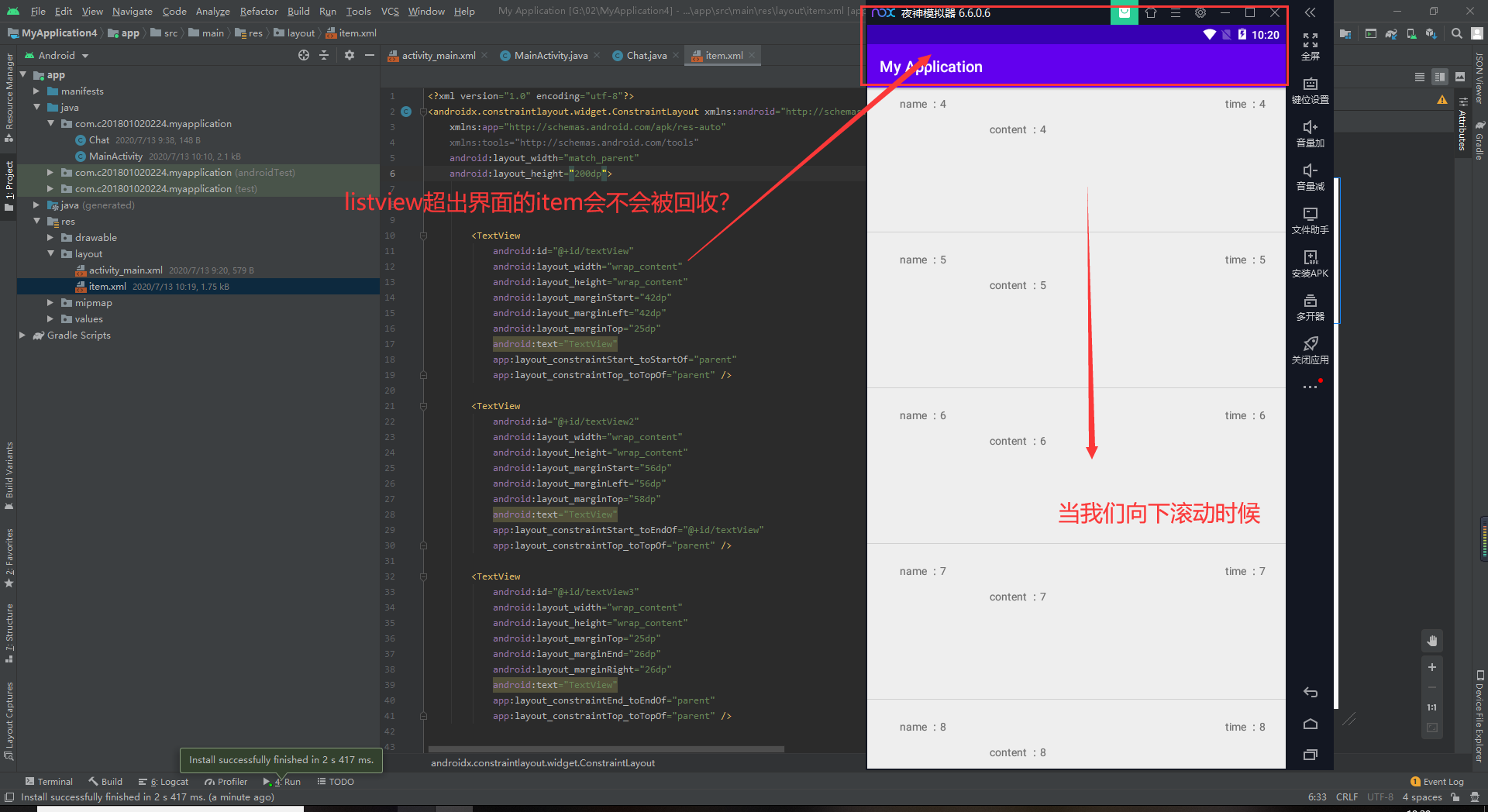Click the Search Everywhere magnifier icon
Viewport: 1488px width, 812px height.
point(1457,33)
